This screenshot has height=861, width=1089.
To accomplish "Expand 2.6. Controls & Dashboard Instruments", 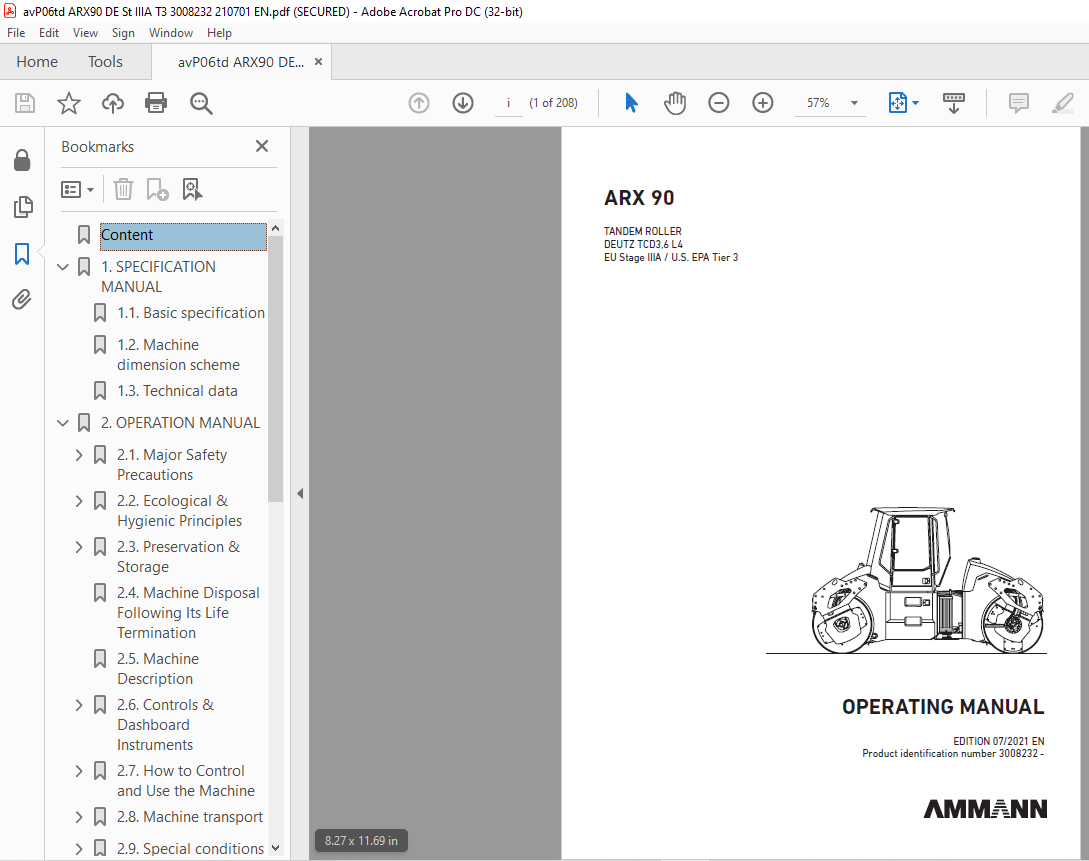I will (79, 705).
